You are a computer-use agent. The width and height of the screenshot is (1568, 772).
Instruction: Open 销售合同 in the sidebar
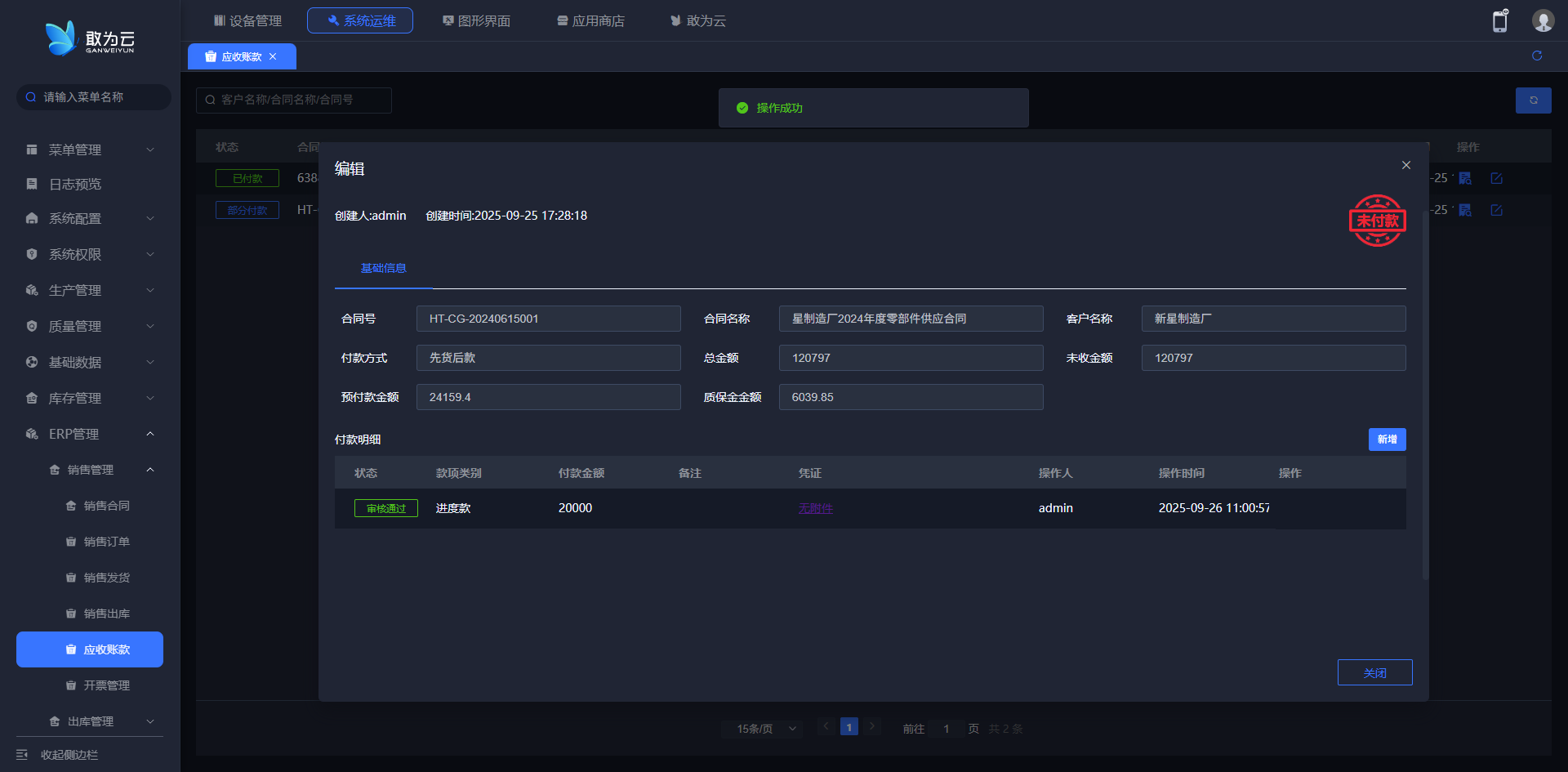coord(106,506)
